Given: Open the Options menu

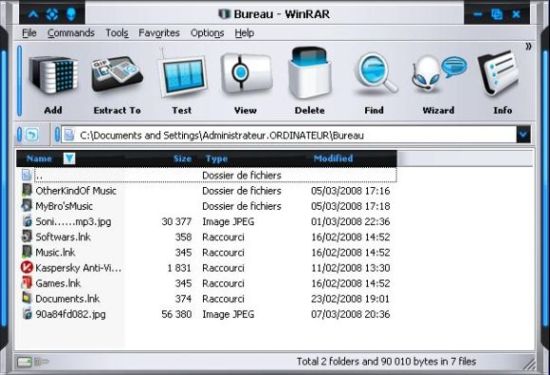Looking at the screenshot, I should (207, 33).
